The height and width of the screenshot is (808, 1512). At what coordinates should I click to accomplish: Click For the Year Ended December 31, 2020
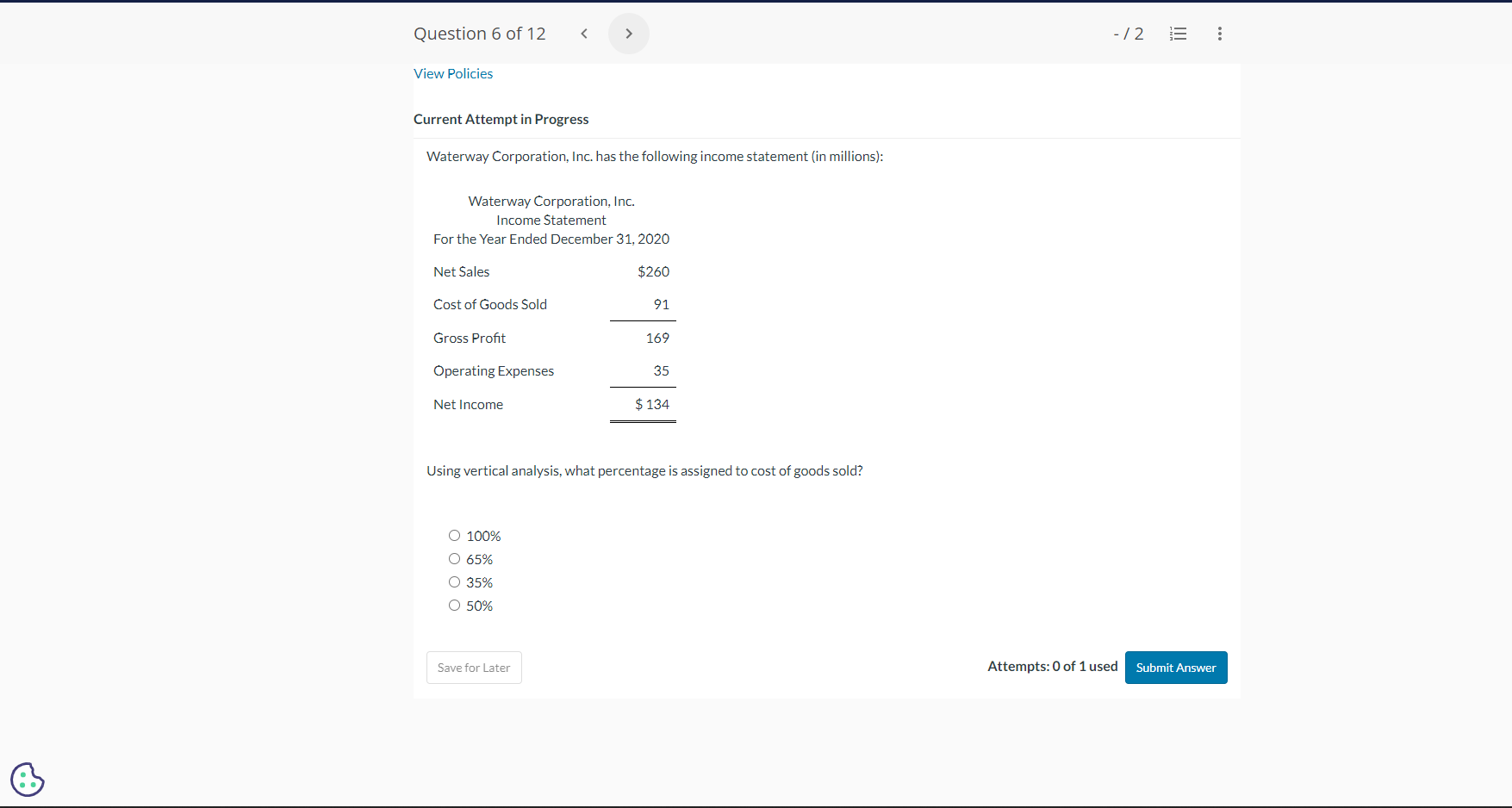pos(551,239)
